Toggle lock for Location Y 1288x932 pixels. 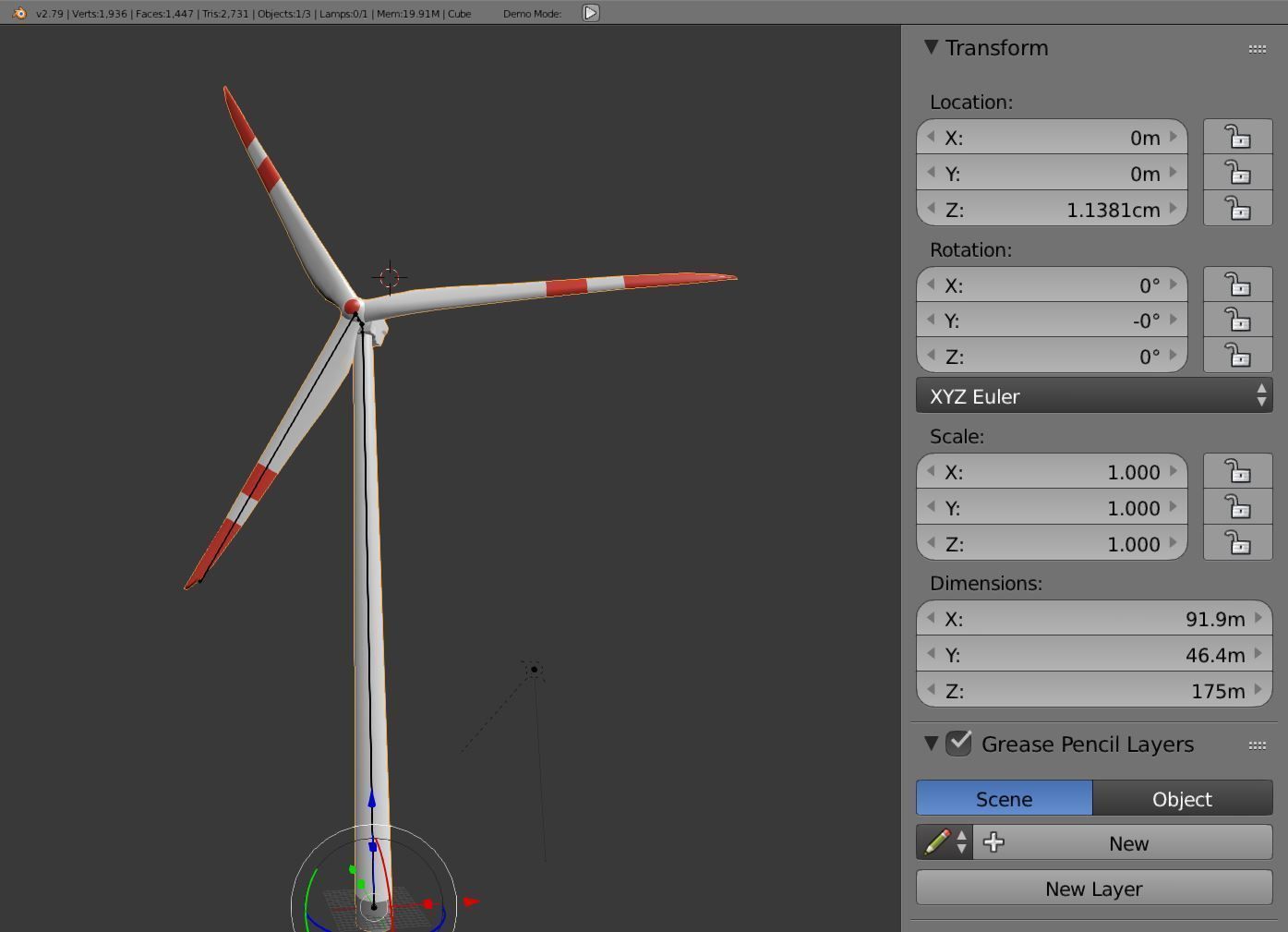click(1238, 173)
